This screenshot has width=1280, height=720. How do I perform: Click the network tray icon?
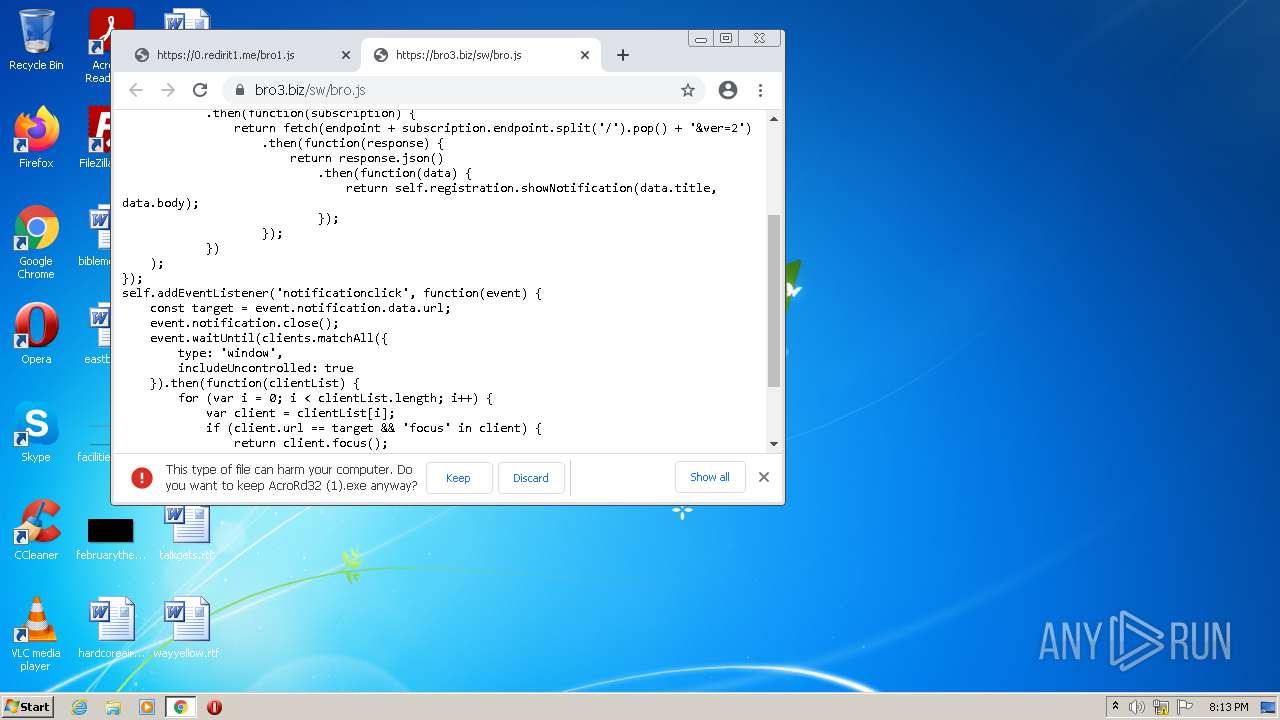point(1161,707)
